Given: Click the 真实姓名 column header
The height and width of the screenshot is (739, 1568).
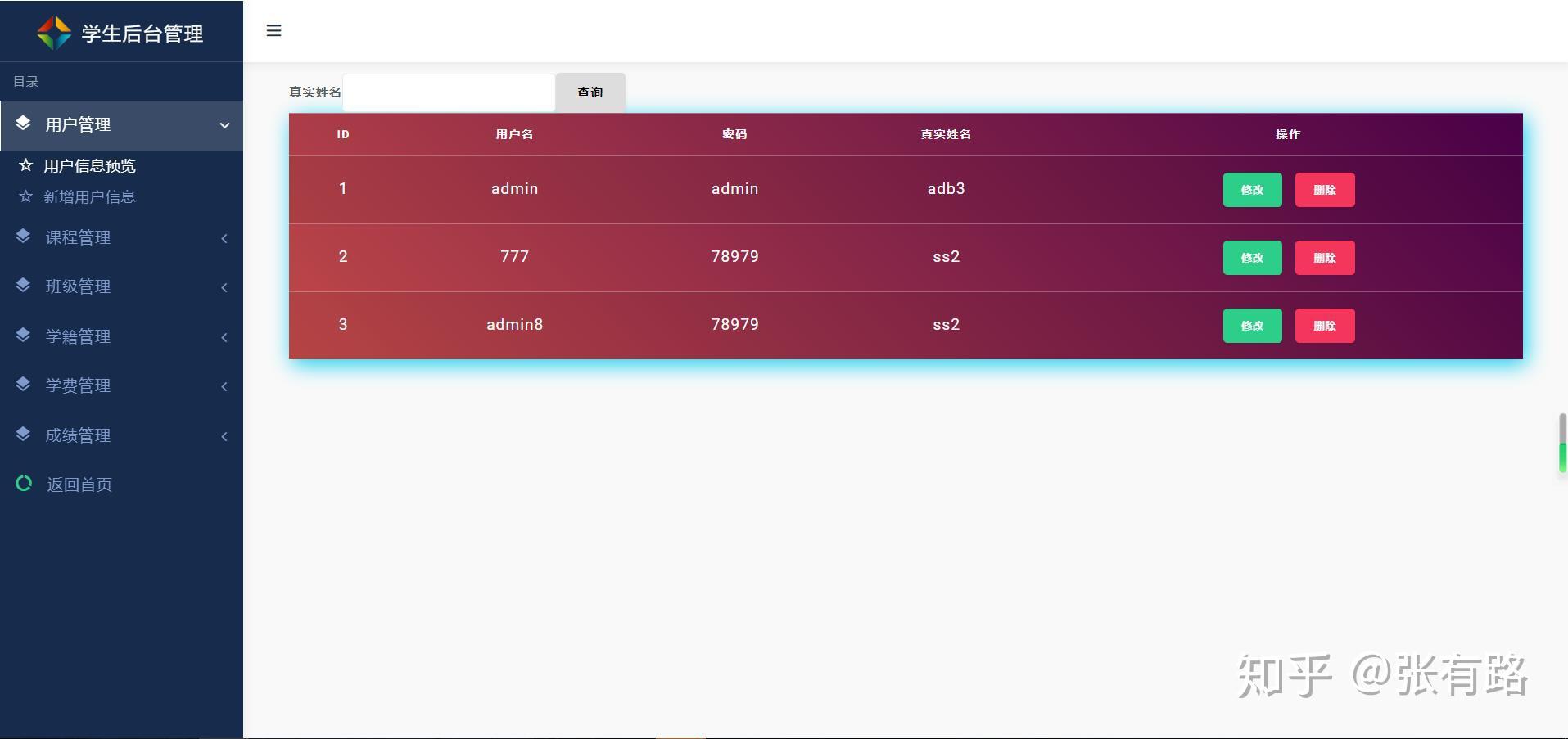Looking at the screenshot, I should click(946, 134).
